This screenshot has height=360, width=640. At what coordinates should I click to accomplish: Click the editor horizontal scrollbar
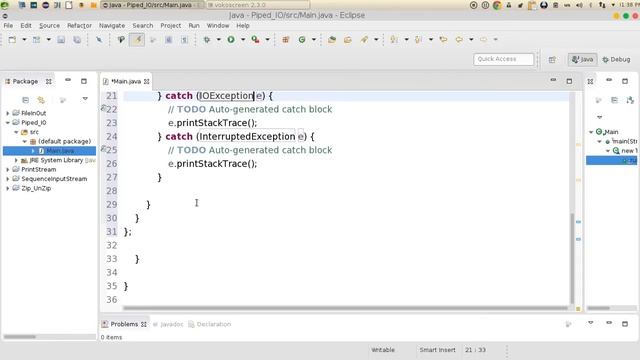(x=345, y=308)
